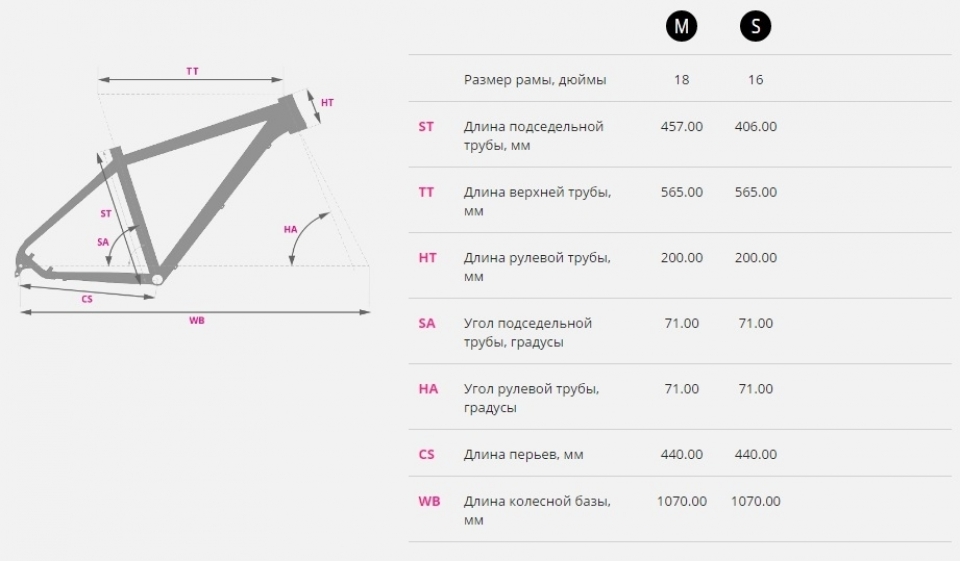Click the SA angle label in the diagram
Image resolution: width=960 pixels, height=561 pixels.
coord(103,242)
